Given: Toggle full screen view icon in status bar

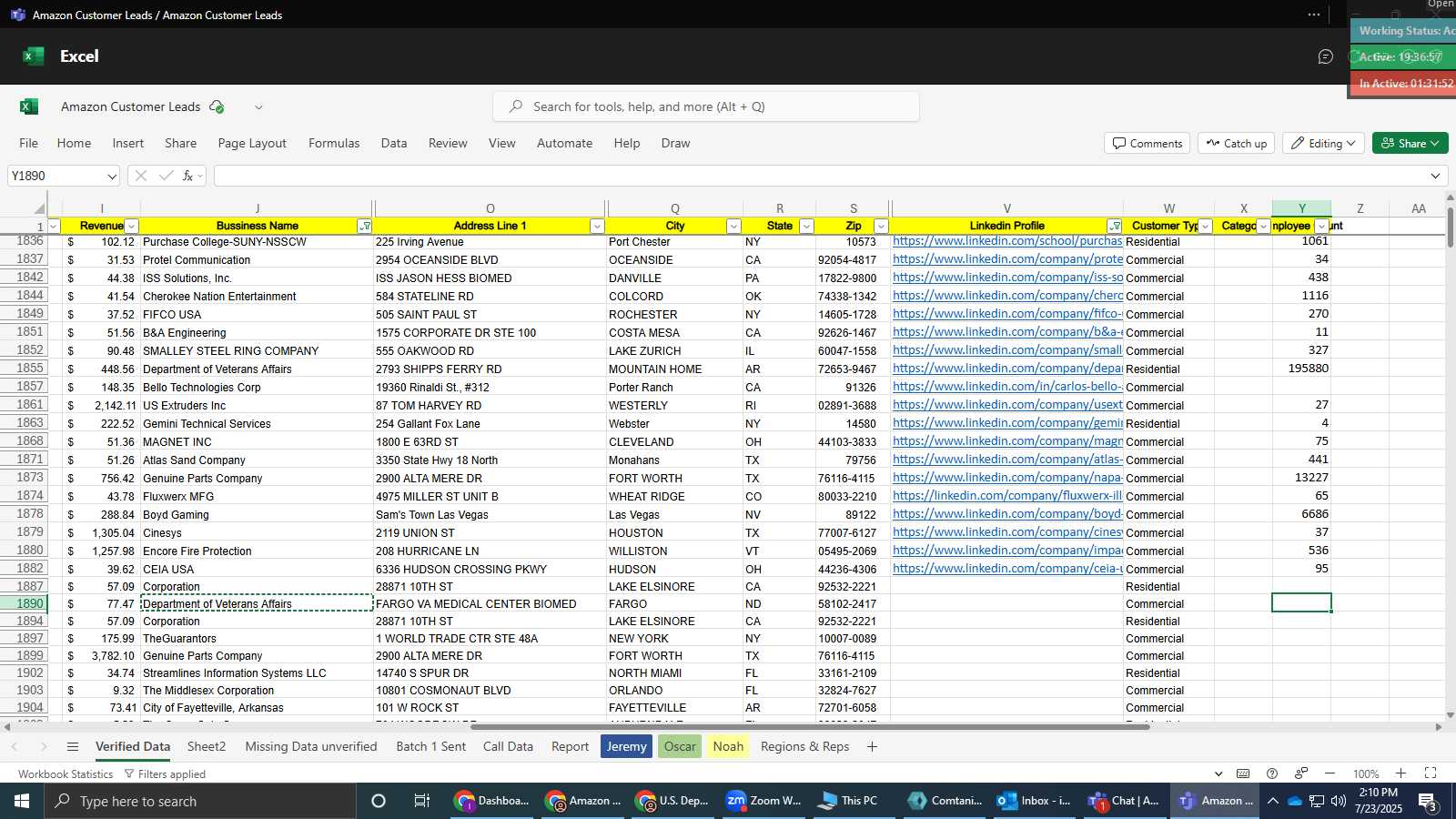Looking at the screenshot, I should 1431,773.
